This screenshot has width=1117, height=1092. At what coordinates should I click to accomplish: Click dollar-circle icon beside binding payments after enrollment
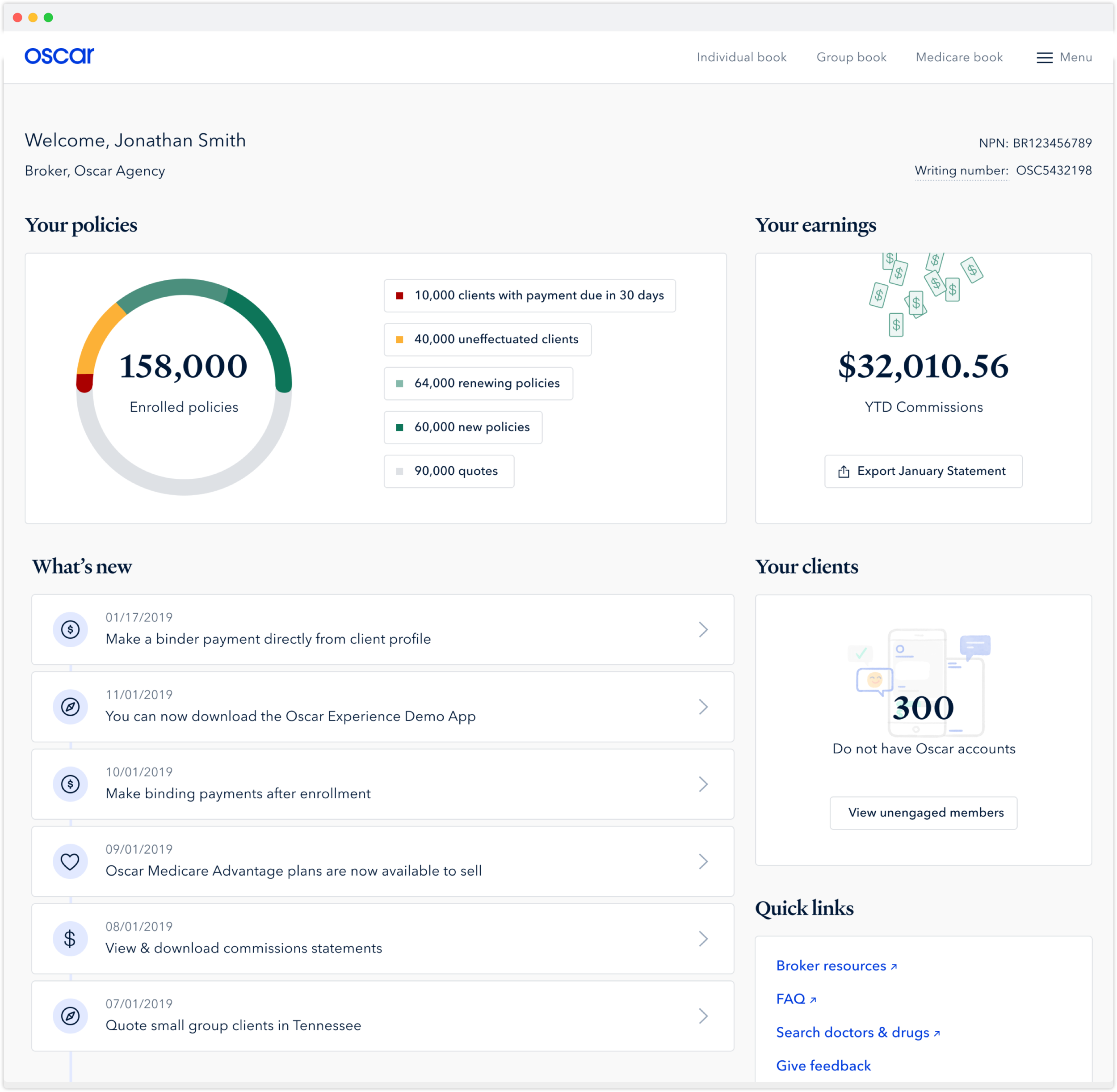click(x=71, y=784)
